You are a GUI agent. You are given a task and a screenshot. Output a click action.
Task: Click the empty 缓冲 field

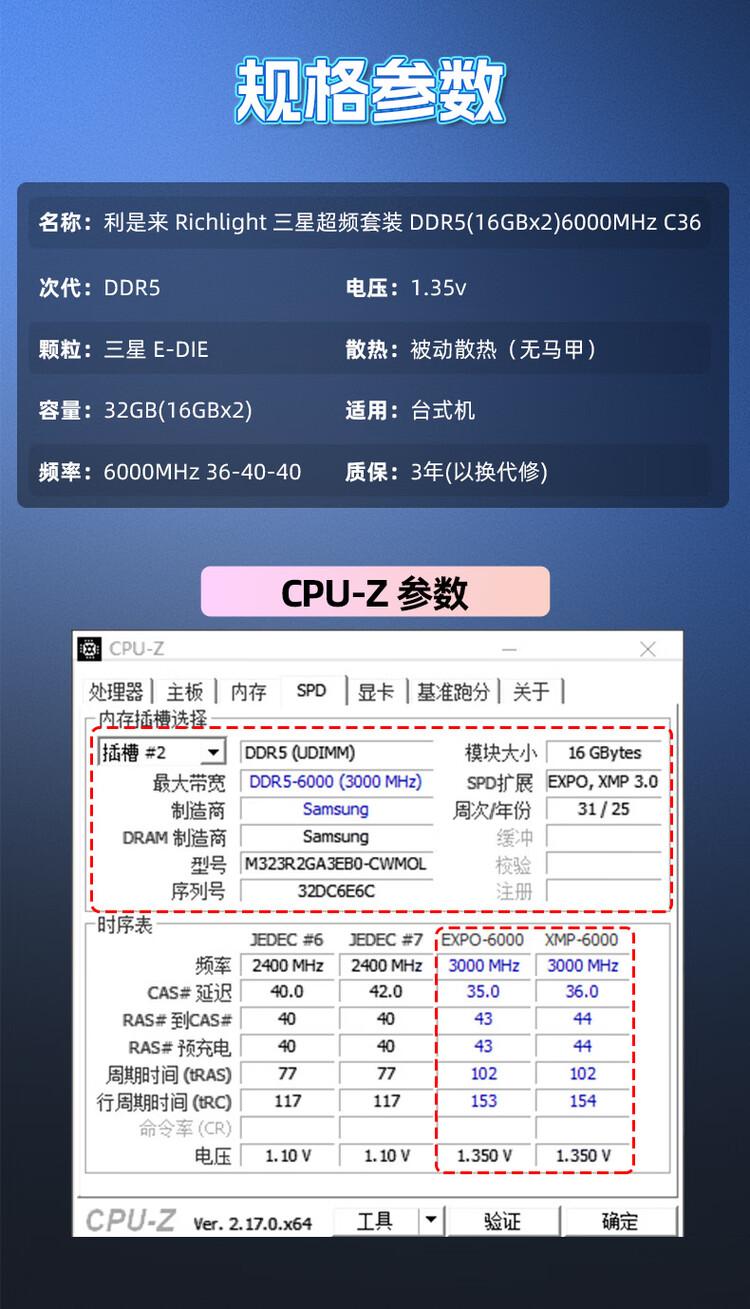pos(605,837)
